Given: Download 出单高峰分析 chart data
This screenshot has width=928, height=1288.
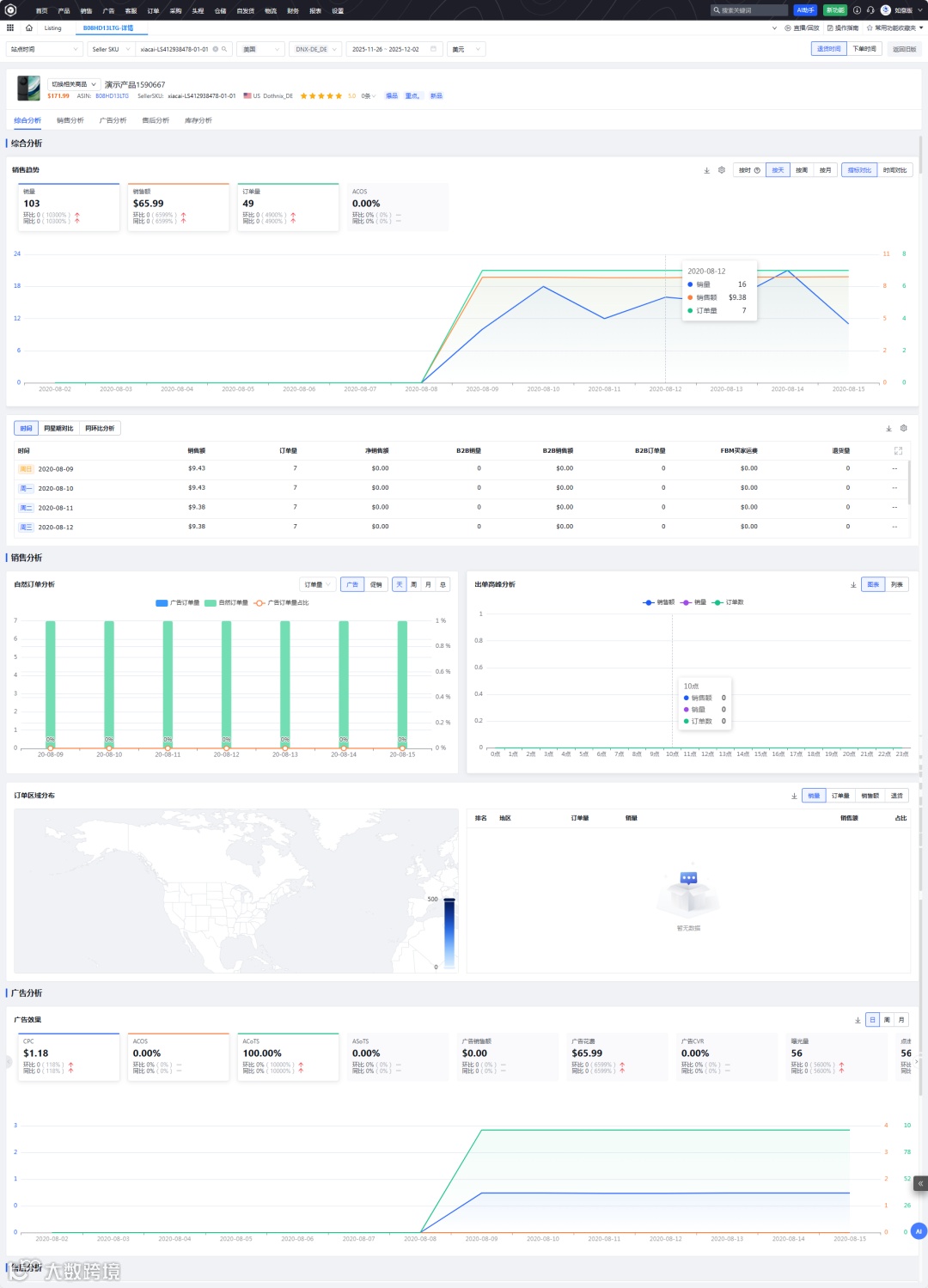Looking at the screenshot, I should click(x=853, y=584).
